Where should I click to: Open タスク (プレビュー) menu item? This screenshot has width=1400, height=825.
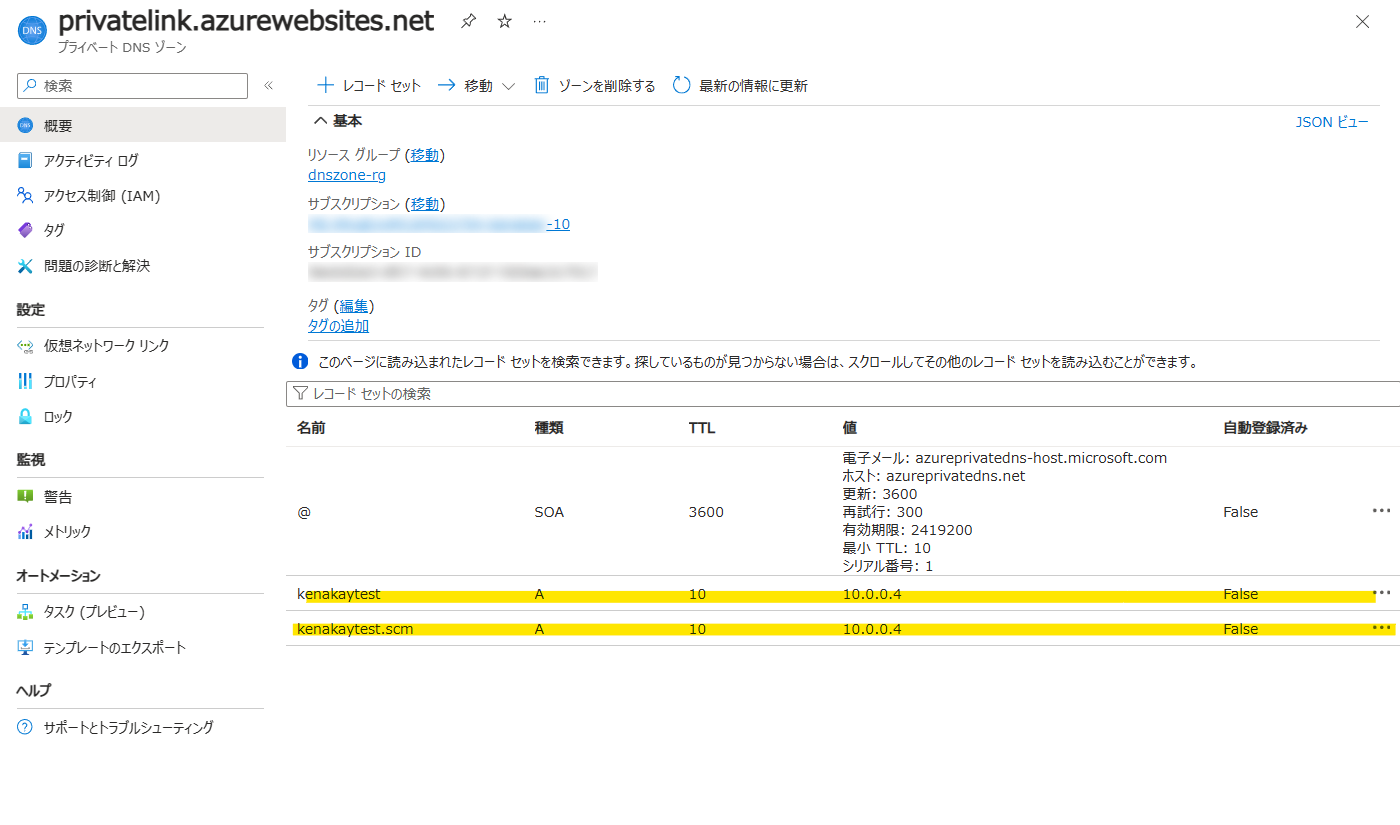tap(142, 611)
